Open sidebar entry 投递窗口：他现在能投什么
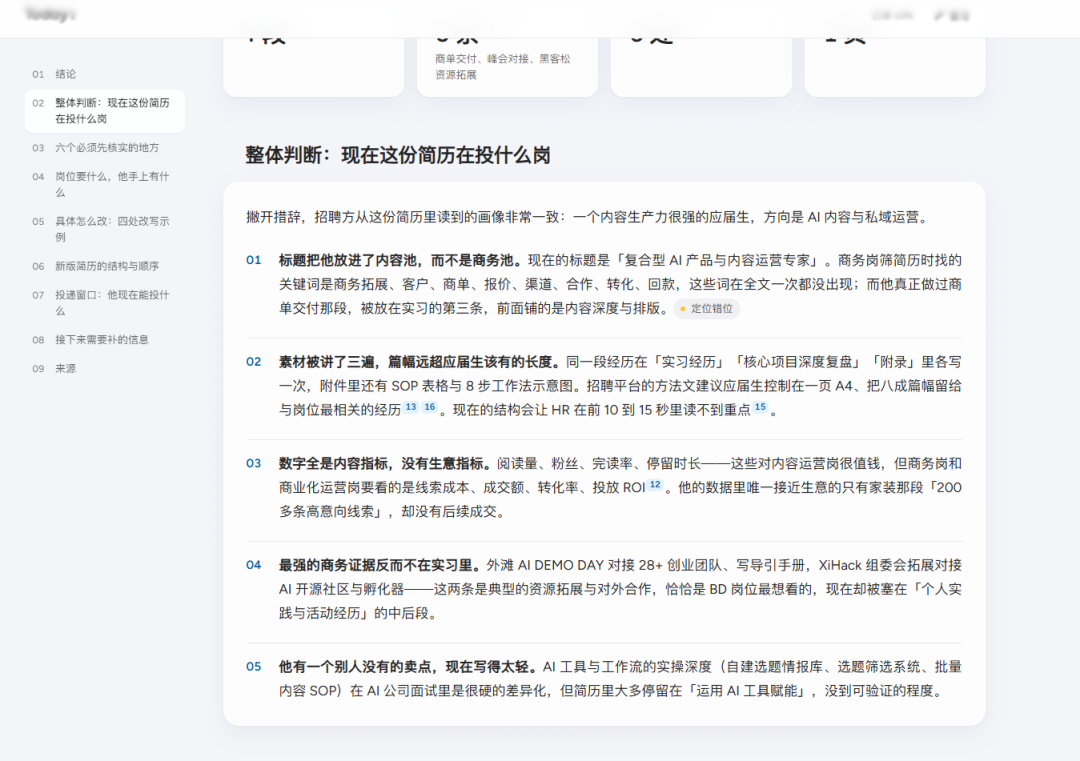 pos(105,303)
